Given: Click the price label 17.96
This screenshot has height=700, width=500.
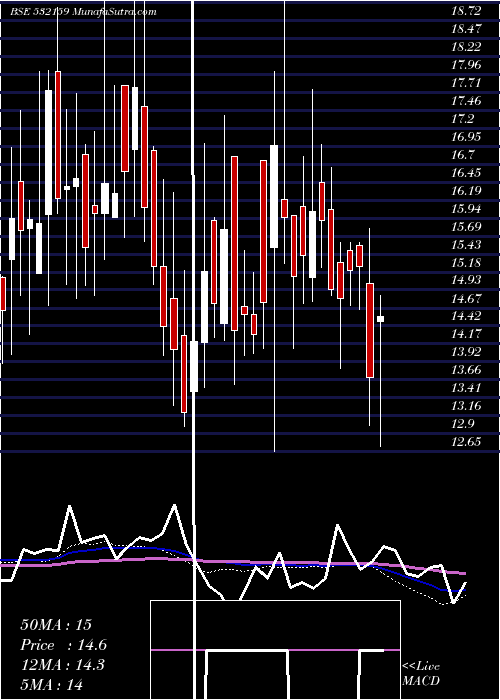Looking at the screenshot, I should coord(467,65).
